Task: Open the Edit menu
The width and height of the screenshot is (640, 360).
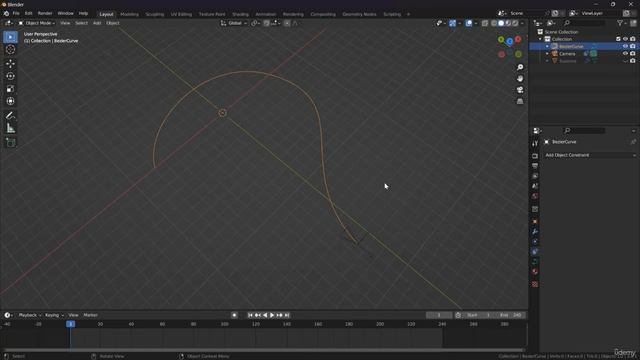Action: coord(28,13)
